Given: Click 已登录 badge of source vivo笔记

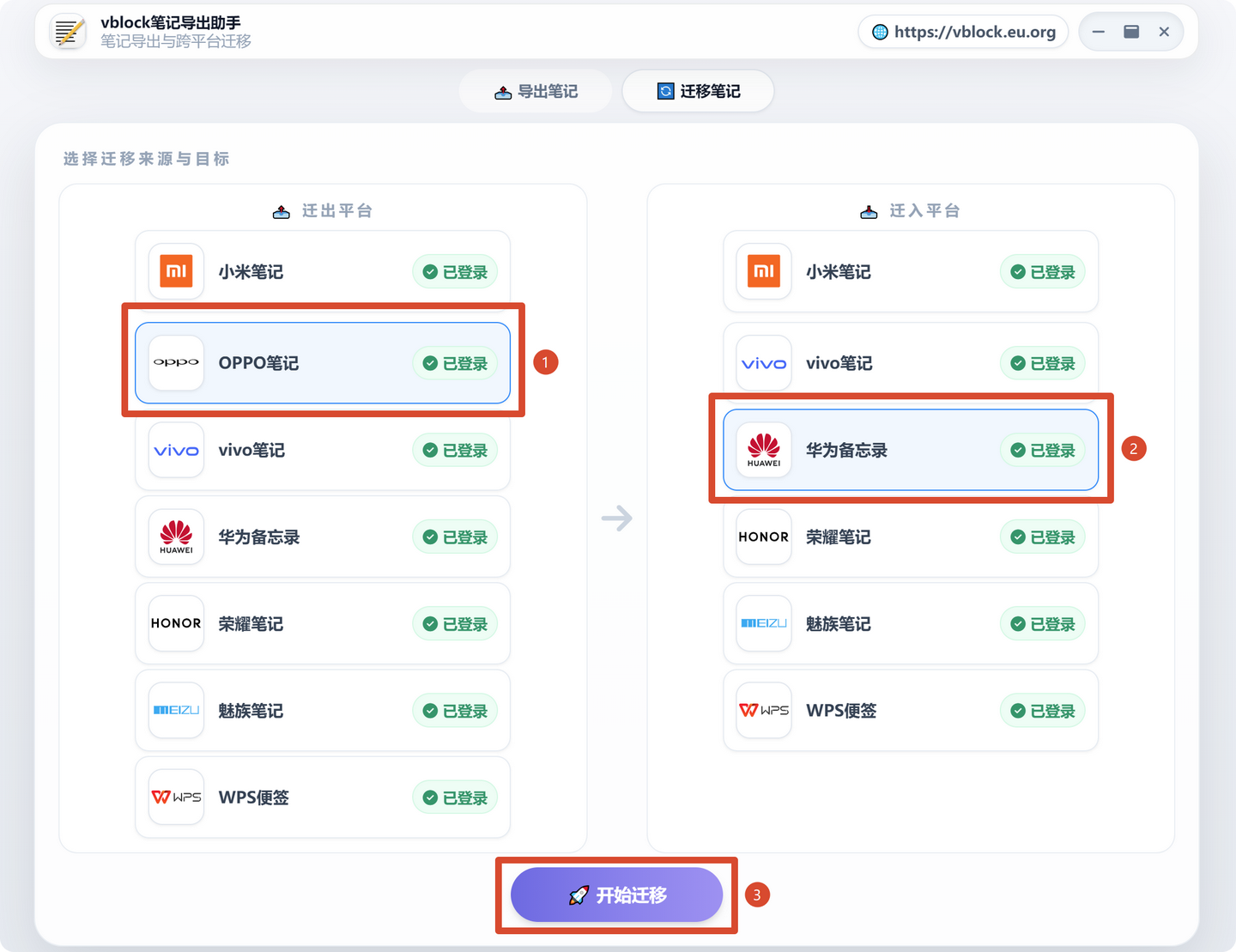Looking at the screenshot, I should click(455, 450).
